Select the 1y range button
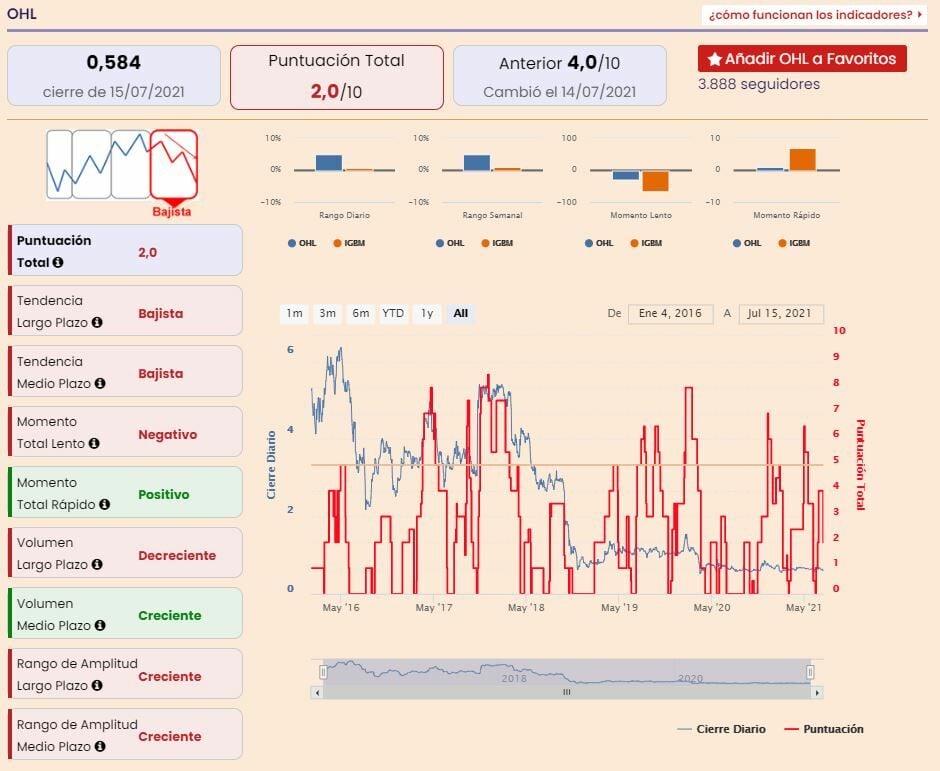This screenshot has width=940, height=771. 427,314
